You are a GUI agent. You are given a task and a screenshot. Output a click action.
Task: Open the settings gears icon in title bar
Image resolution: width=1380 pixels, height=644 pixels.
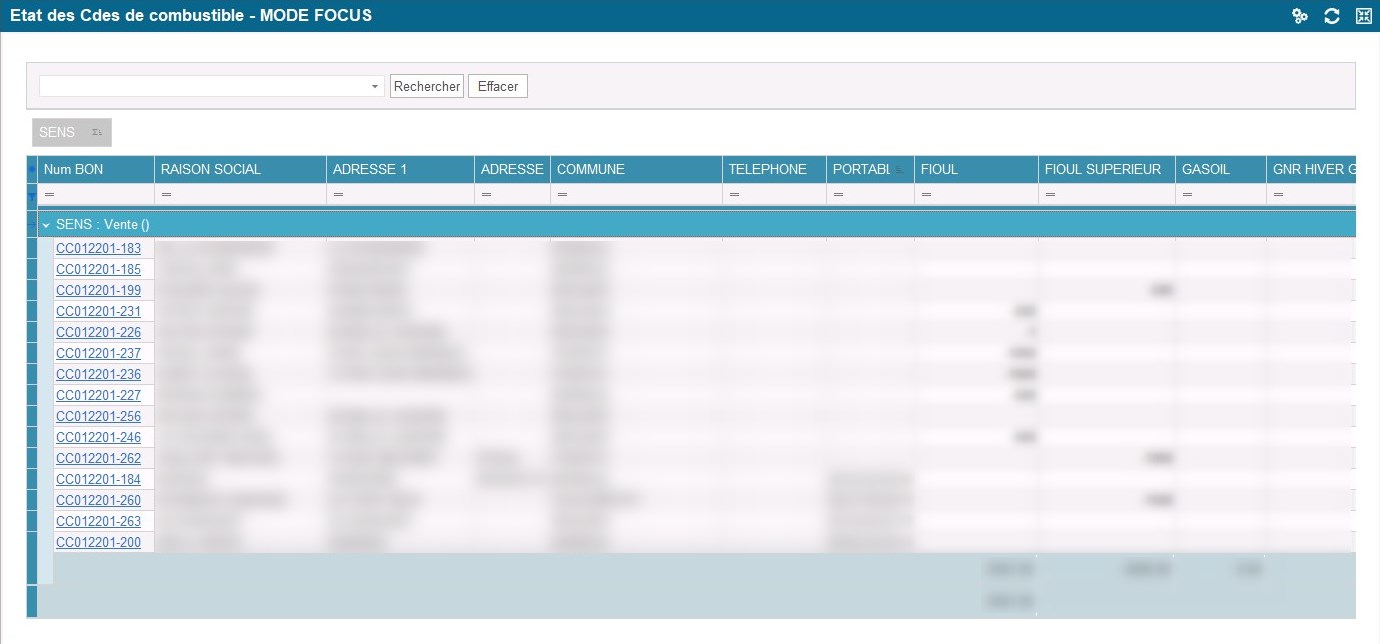click(1299, 15)
